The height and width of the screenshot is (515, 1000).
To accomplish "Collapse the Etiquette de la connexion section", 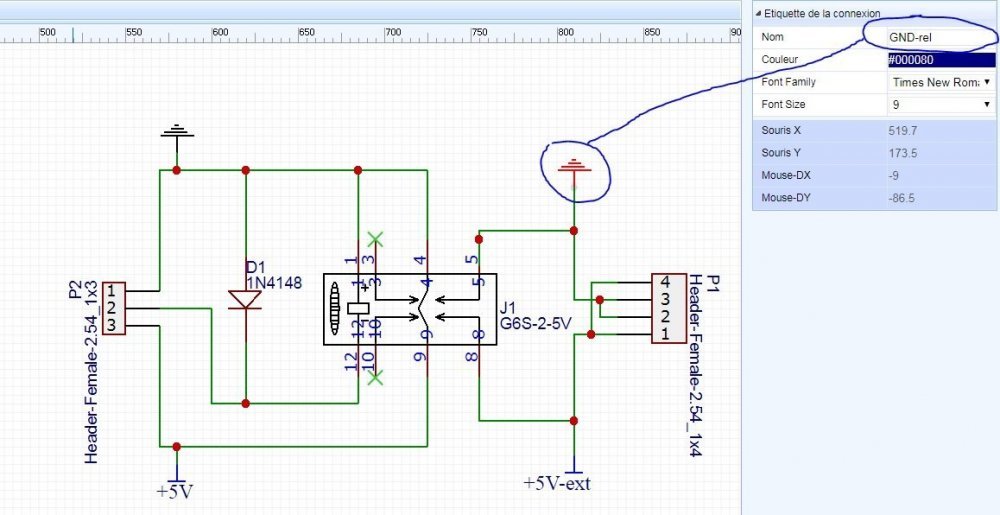I will click(x=758, y=13).
